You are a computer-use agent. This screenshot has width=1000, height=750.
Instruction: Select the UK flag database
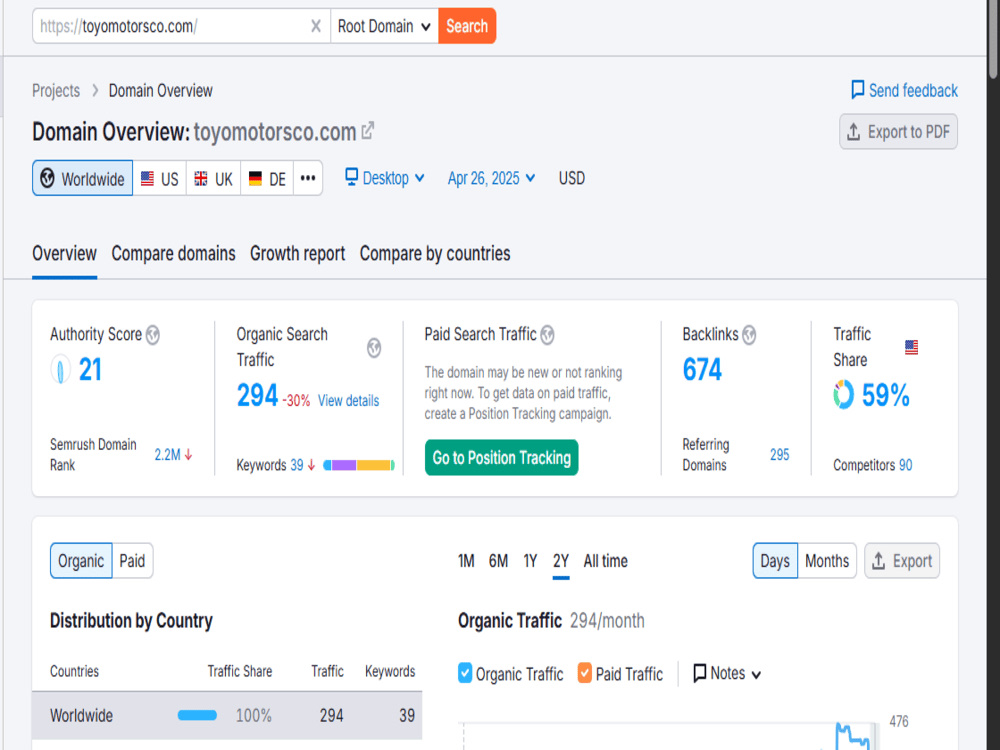coord(214,178)
